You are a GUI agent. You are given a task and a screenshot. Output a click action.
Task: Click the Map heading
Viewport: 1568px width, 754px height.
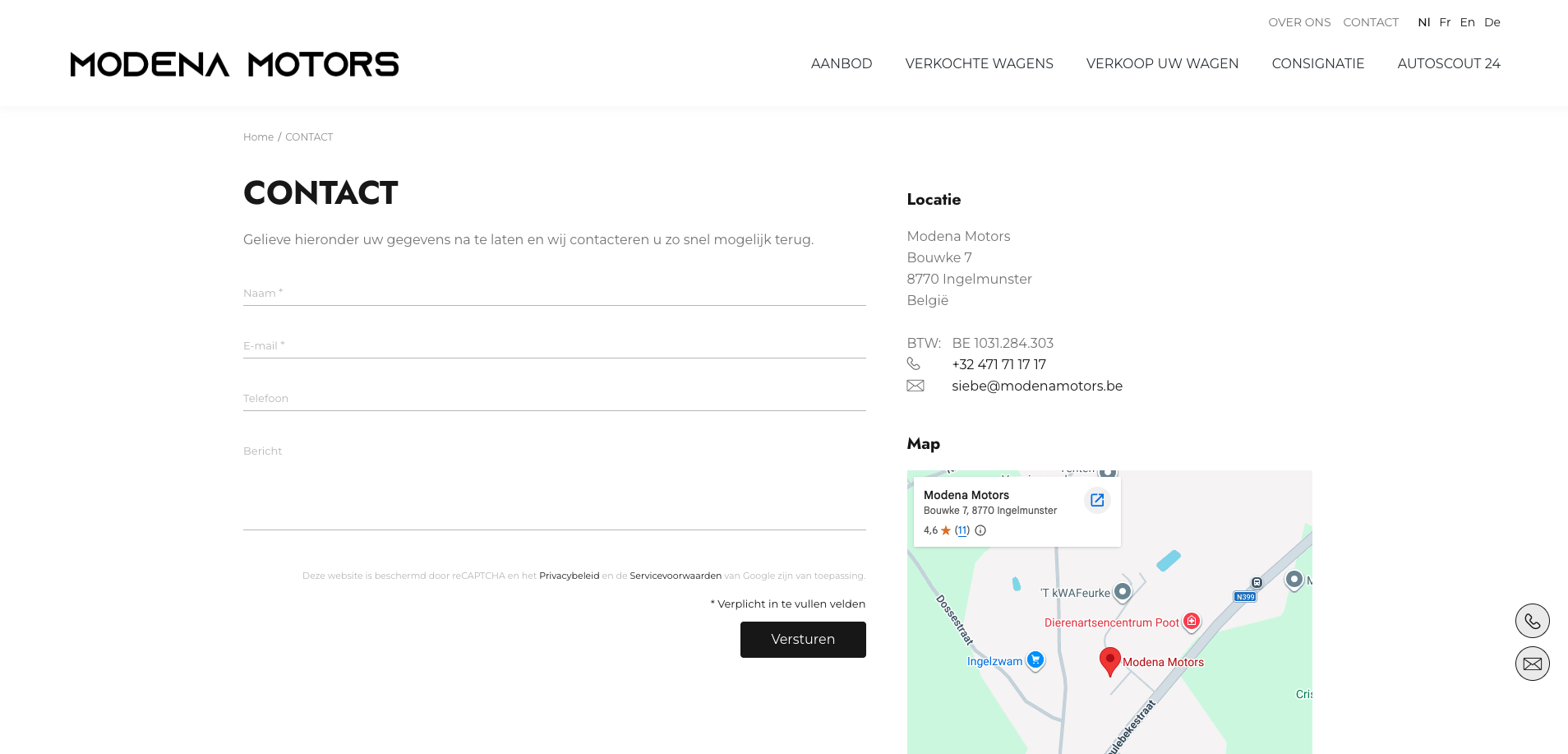(x=924, y=444)
